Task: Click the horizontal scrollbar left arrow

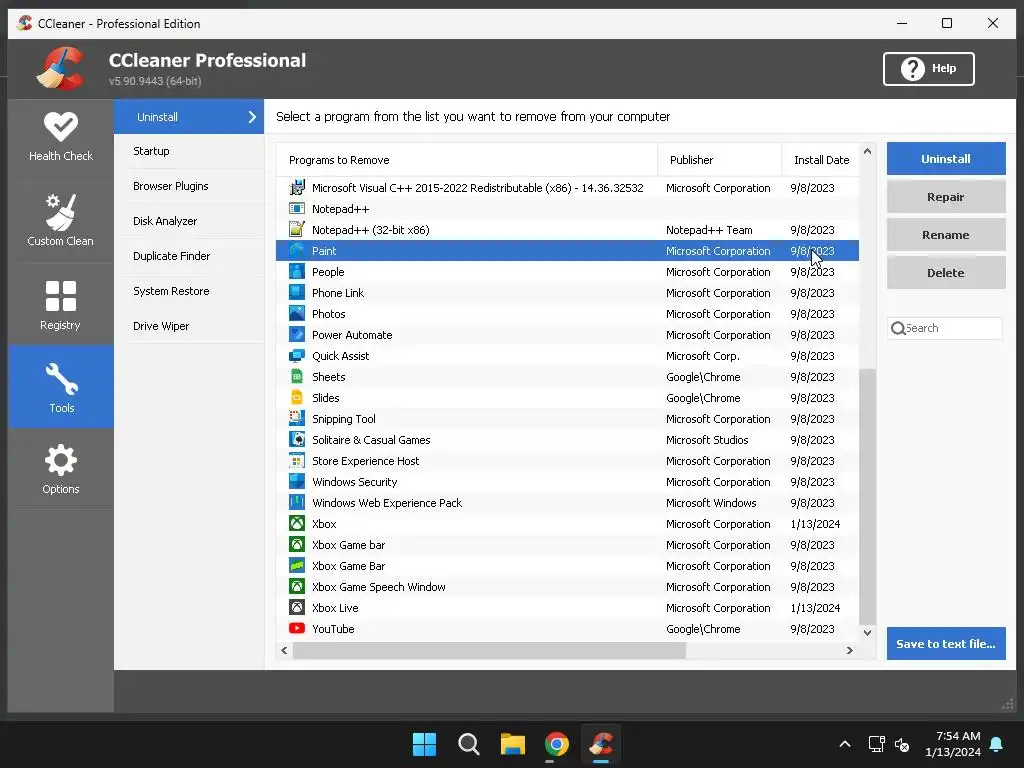Action: tap(284, 650)
